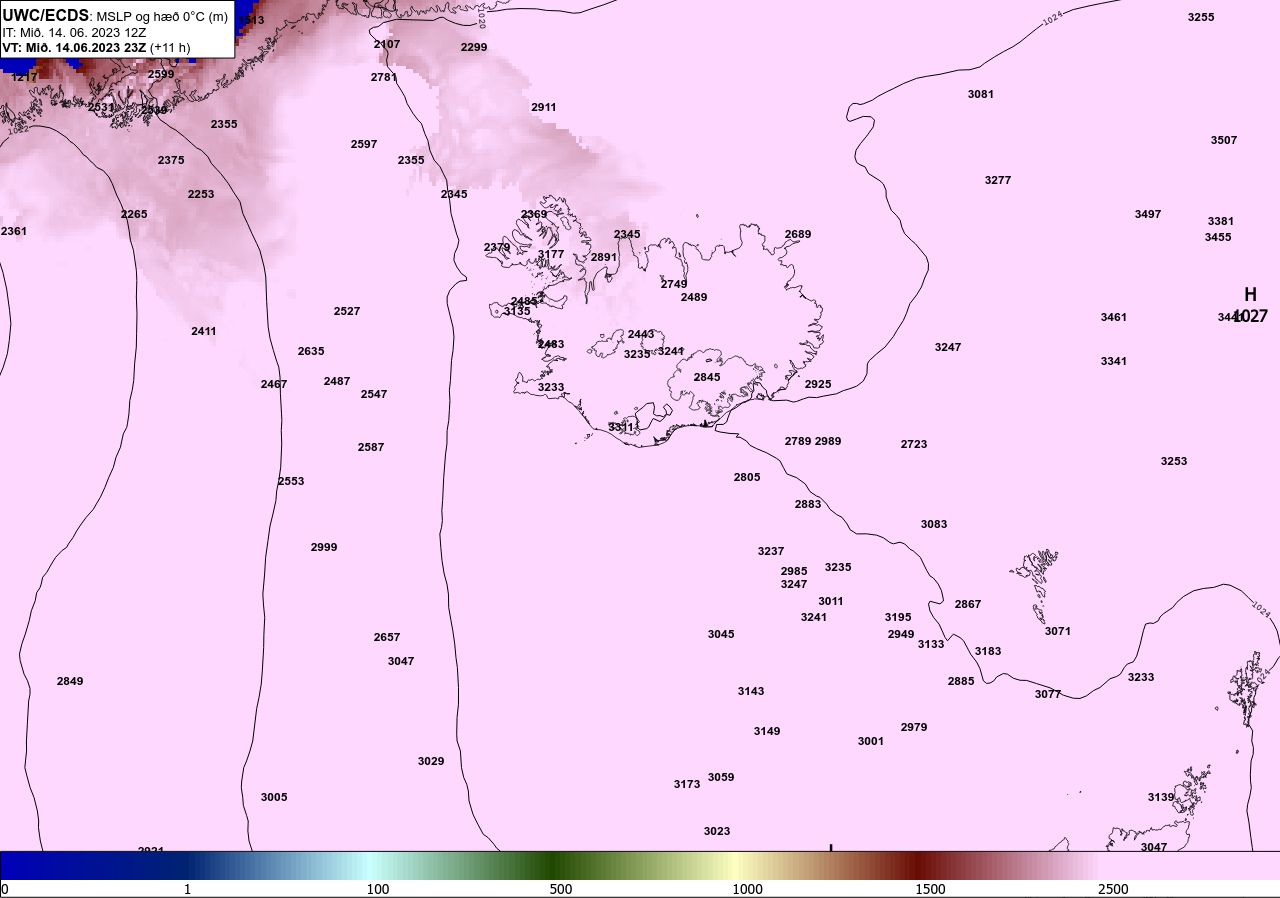Click the height value 3253
Screen dimensions: 1280x898
1174,461
